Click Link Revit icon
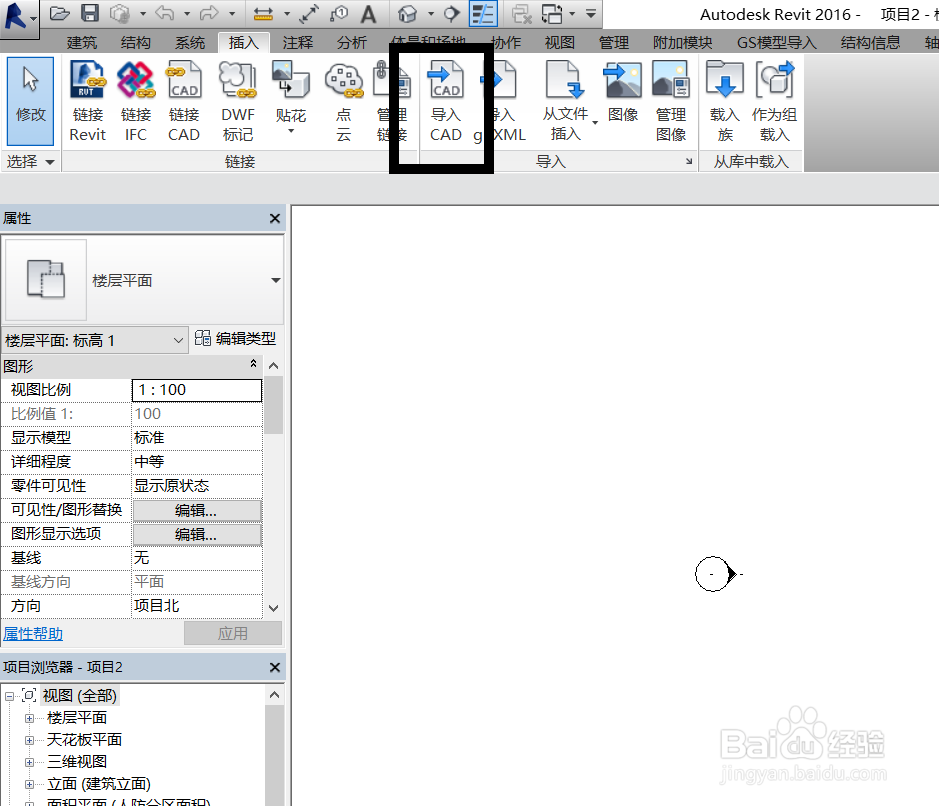The height and width of the screenshot is (806, 939). point(88,102)
